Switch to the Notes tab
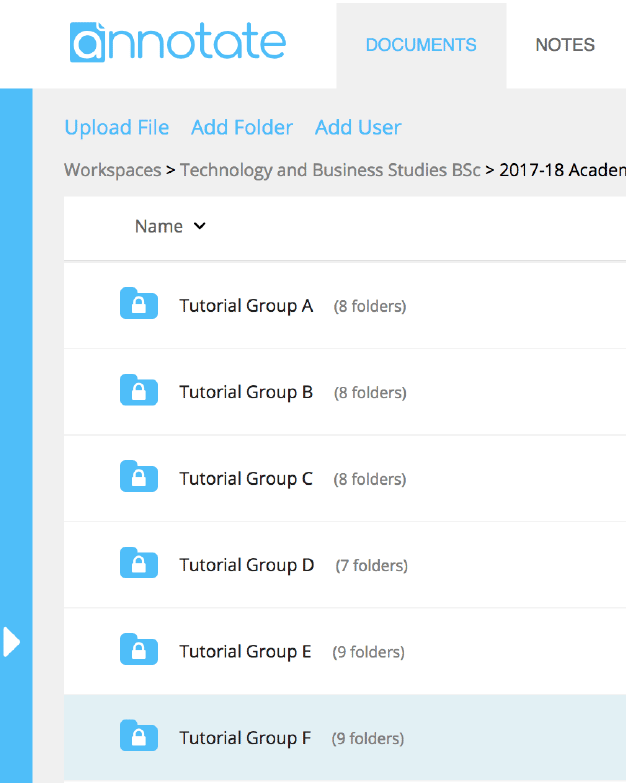This screenshot has height=783, width=626. [565, 45]
